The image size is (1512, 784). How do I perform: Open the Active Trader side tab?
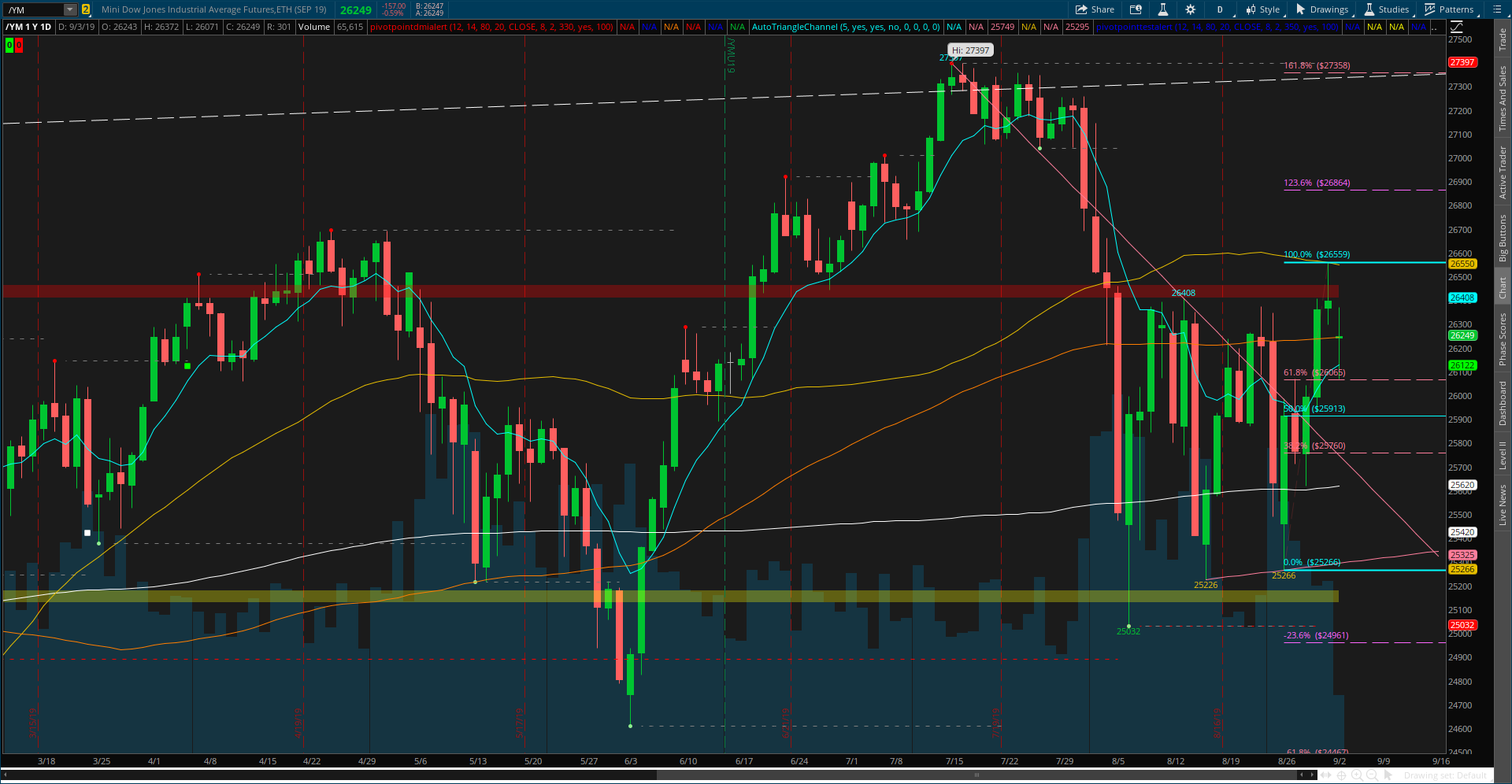pyautogui.click(x=1503, y=172)
